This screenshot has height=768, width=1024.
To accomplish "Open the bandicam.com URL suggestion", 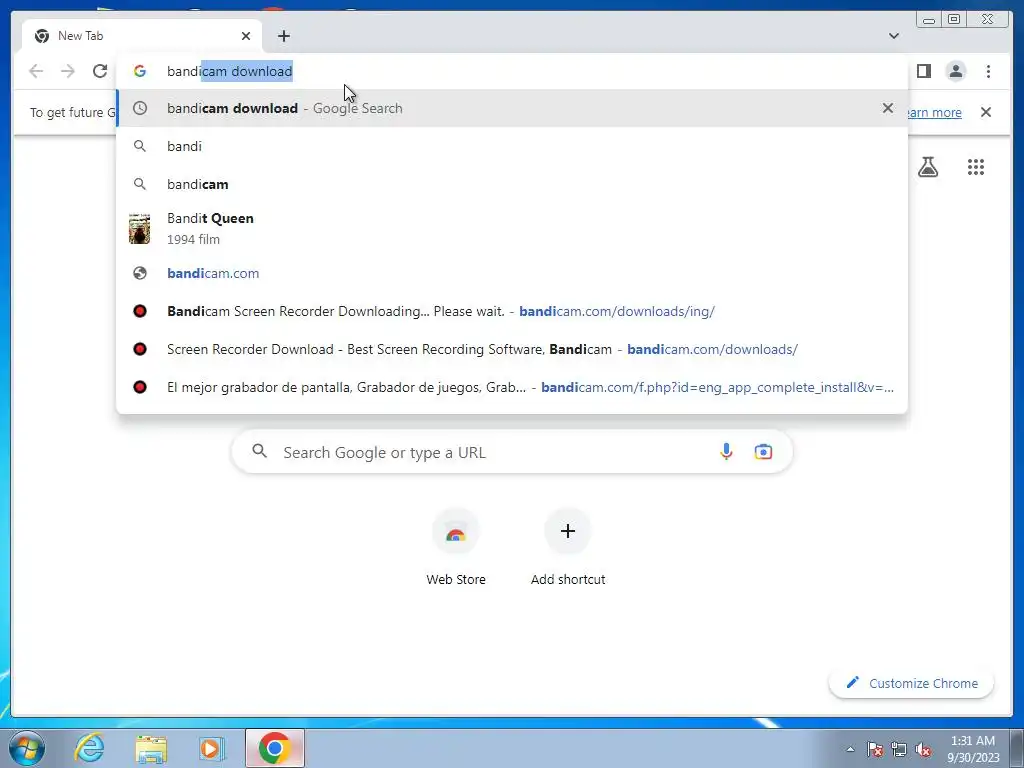I will [512, 273].
